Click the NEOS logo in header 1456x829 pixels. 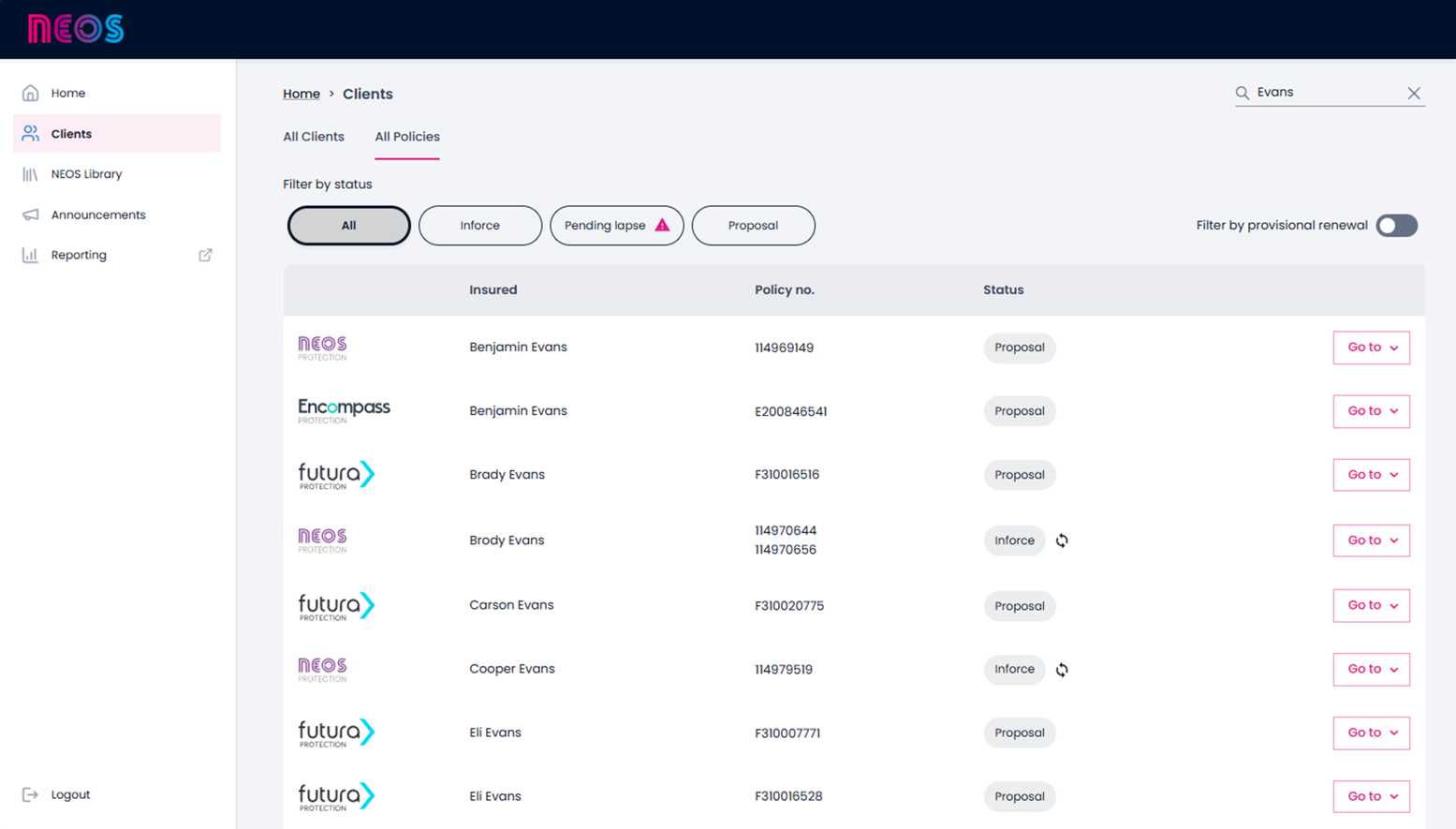(x=76, y=29)
